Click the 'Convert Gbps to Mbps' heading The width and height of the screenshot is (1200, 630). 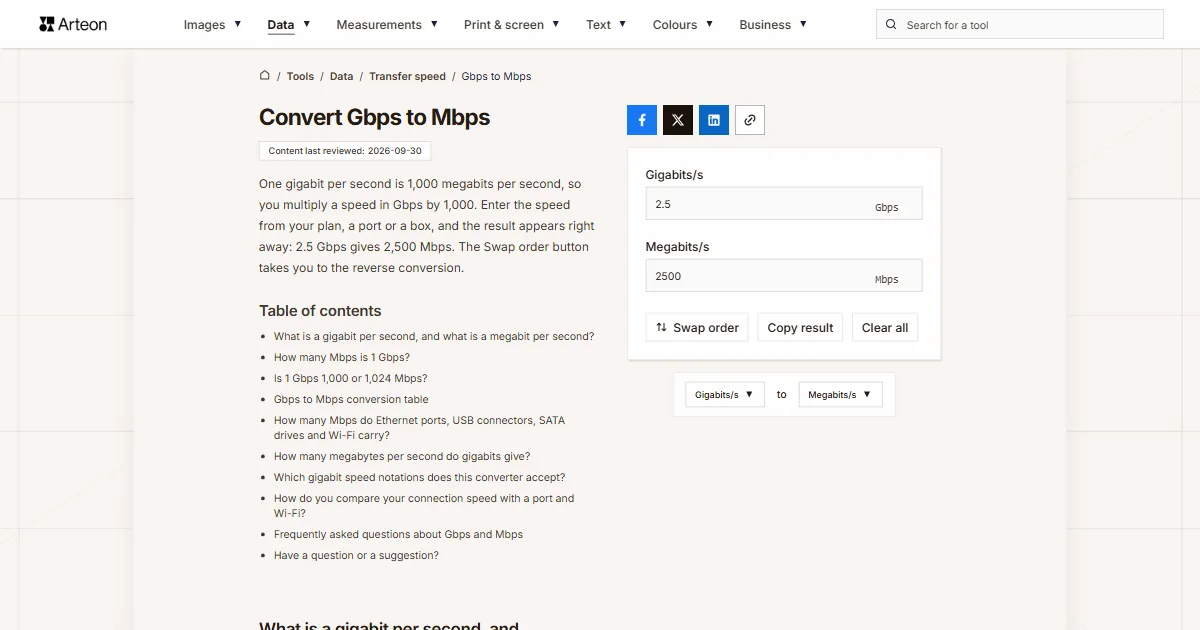tap(374, 117)
